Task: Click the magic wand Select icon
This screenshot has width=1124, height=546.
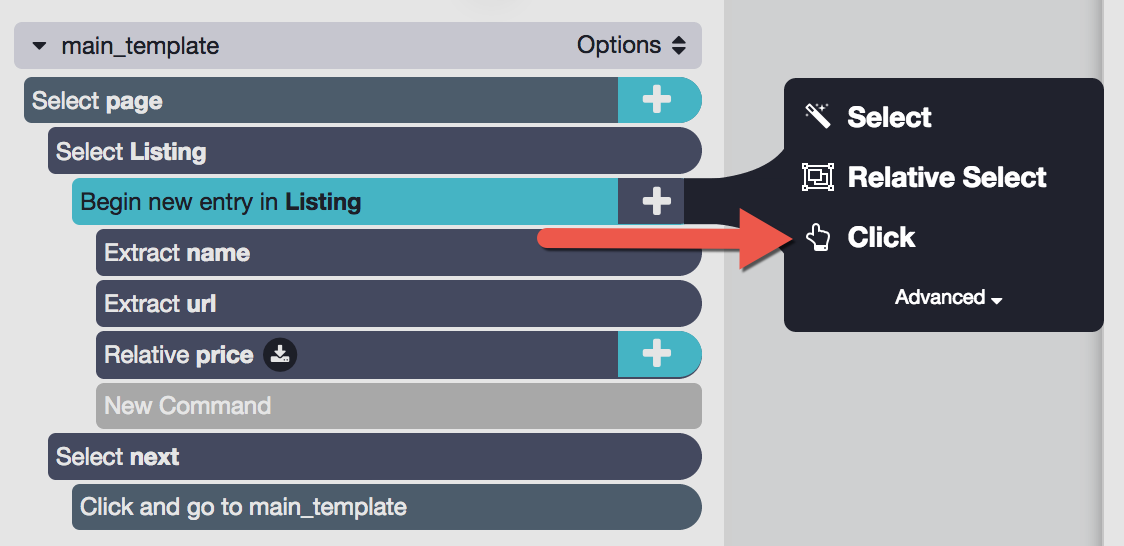Action: pos(817,116)
